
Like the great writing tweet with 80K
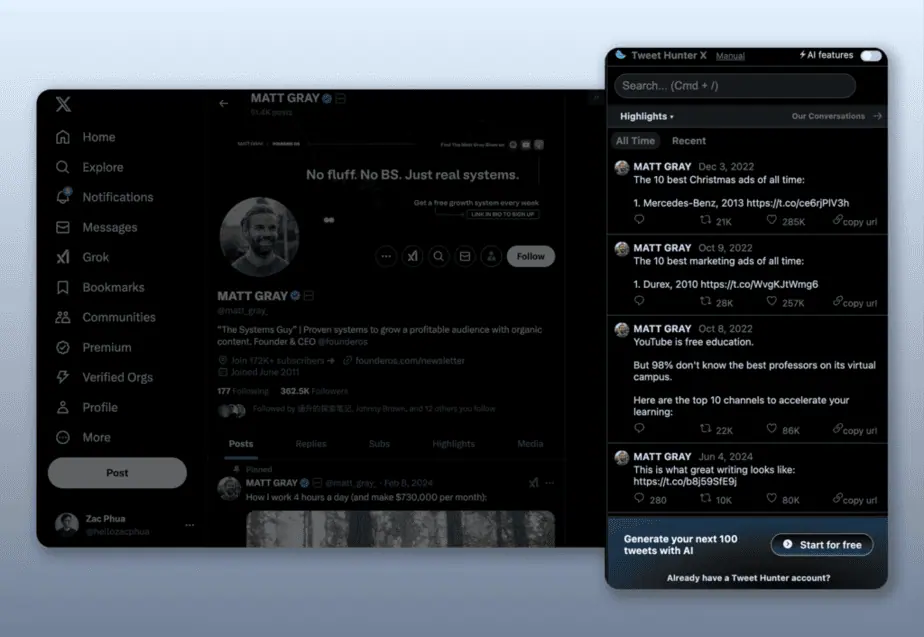point(771,498)
